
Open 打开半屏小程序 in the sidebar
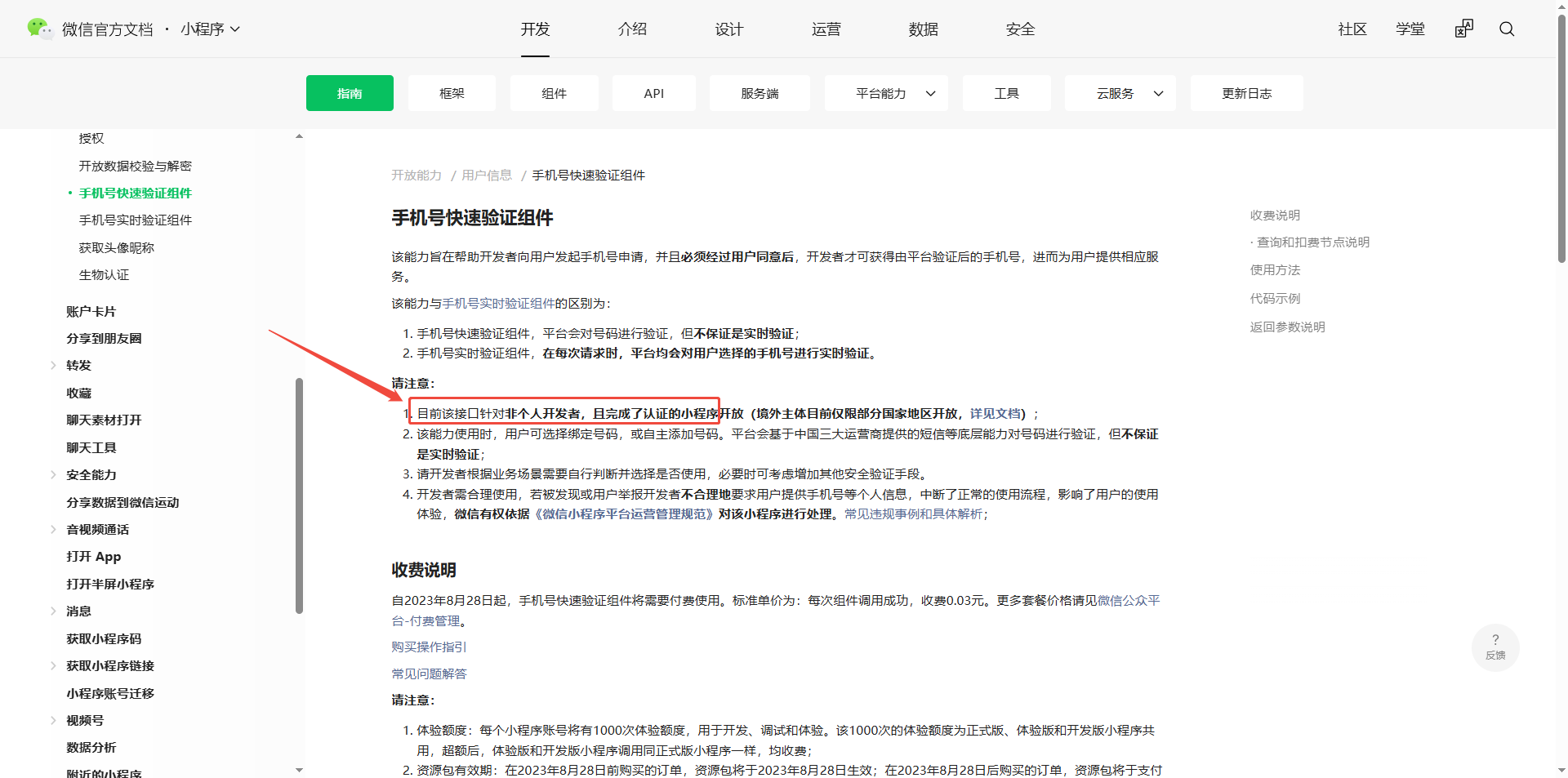[x=110, y=585]
